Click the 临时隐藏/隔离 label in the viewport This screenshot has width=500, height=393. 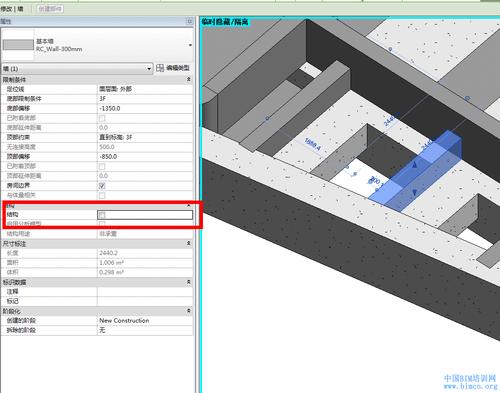pos(225,22)
